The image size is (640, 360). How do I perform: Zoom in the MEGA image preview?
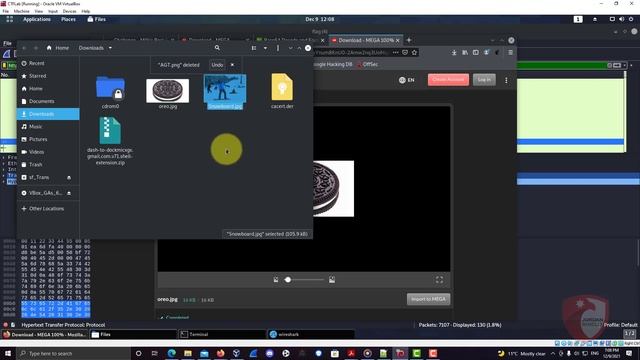(332, 280)
